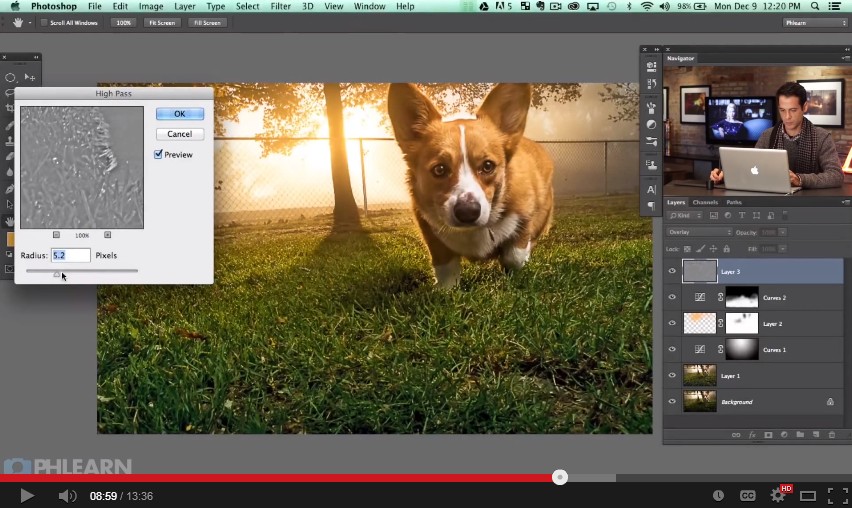Open the Fill value dropdown arrow
Image resolution: width=852 pixels, height=508 pixels.
782,249
